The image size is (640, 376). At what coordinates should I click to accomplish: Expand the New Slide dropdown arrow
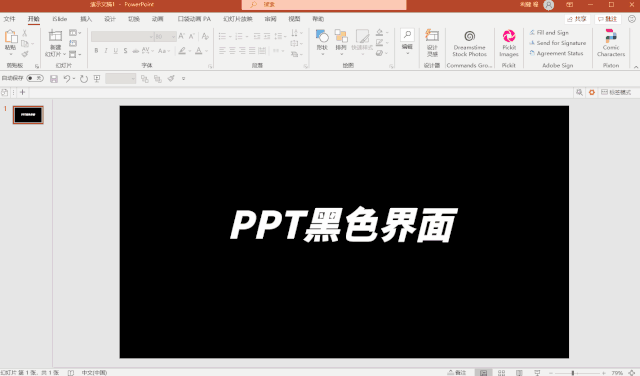pyautogui.click(x=64, y=54)
